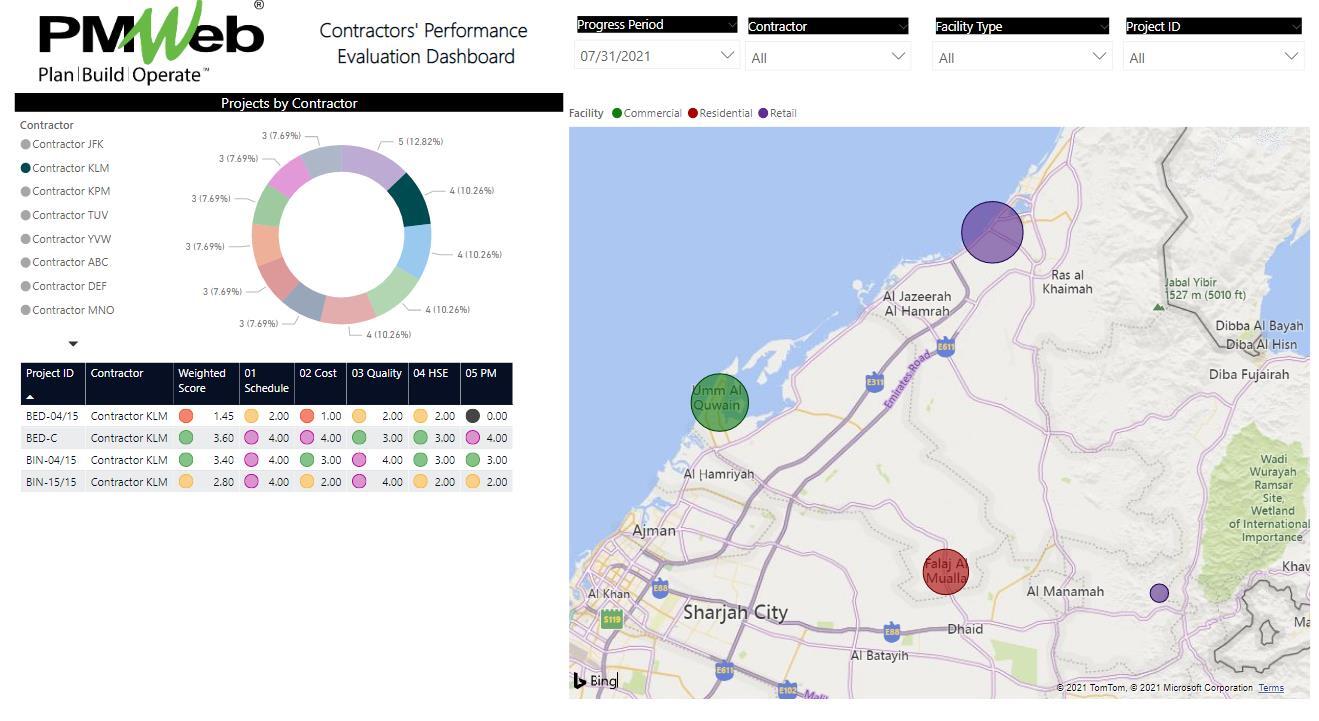This screenshot has width=1319, height=721.
Task: Expand the Project ID slicer header chevron
Action: tap(1295, 28)
